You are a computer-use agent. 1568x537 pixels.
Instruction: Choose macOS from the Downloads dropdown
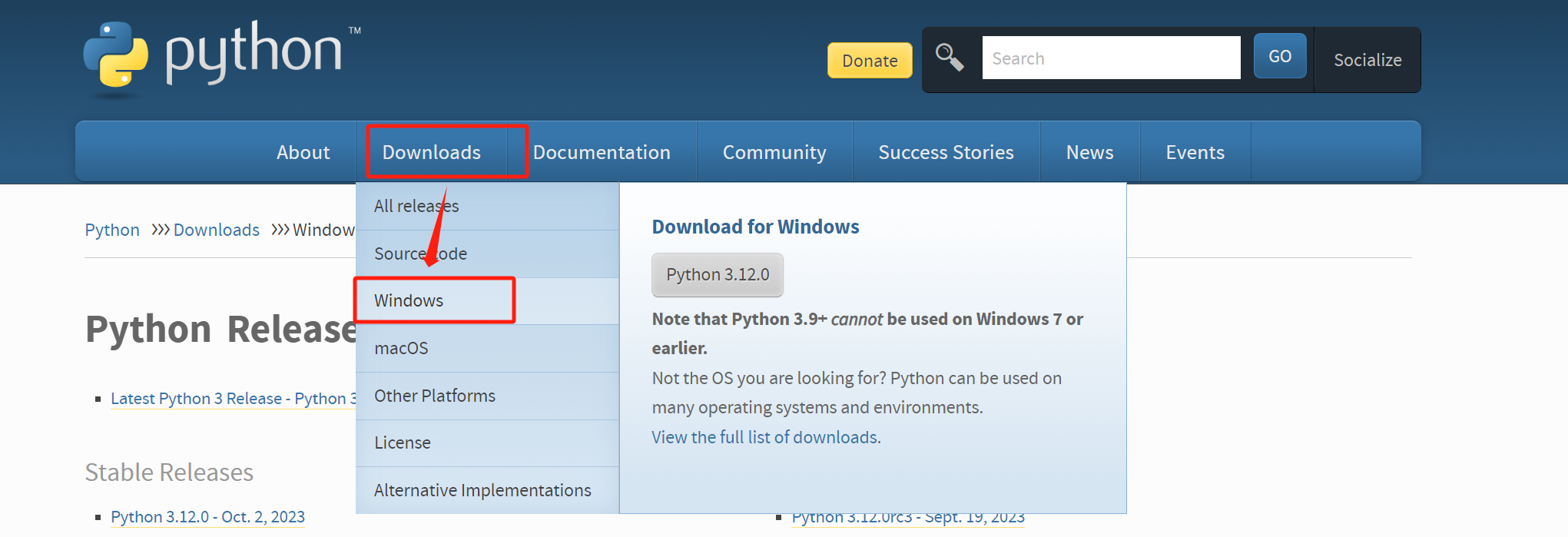(x=401, y=348)
